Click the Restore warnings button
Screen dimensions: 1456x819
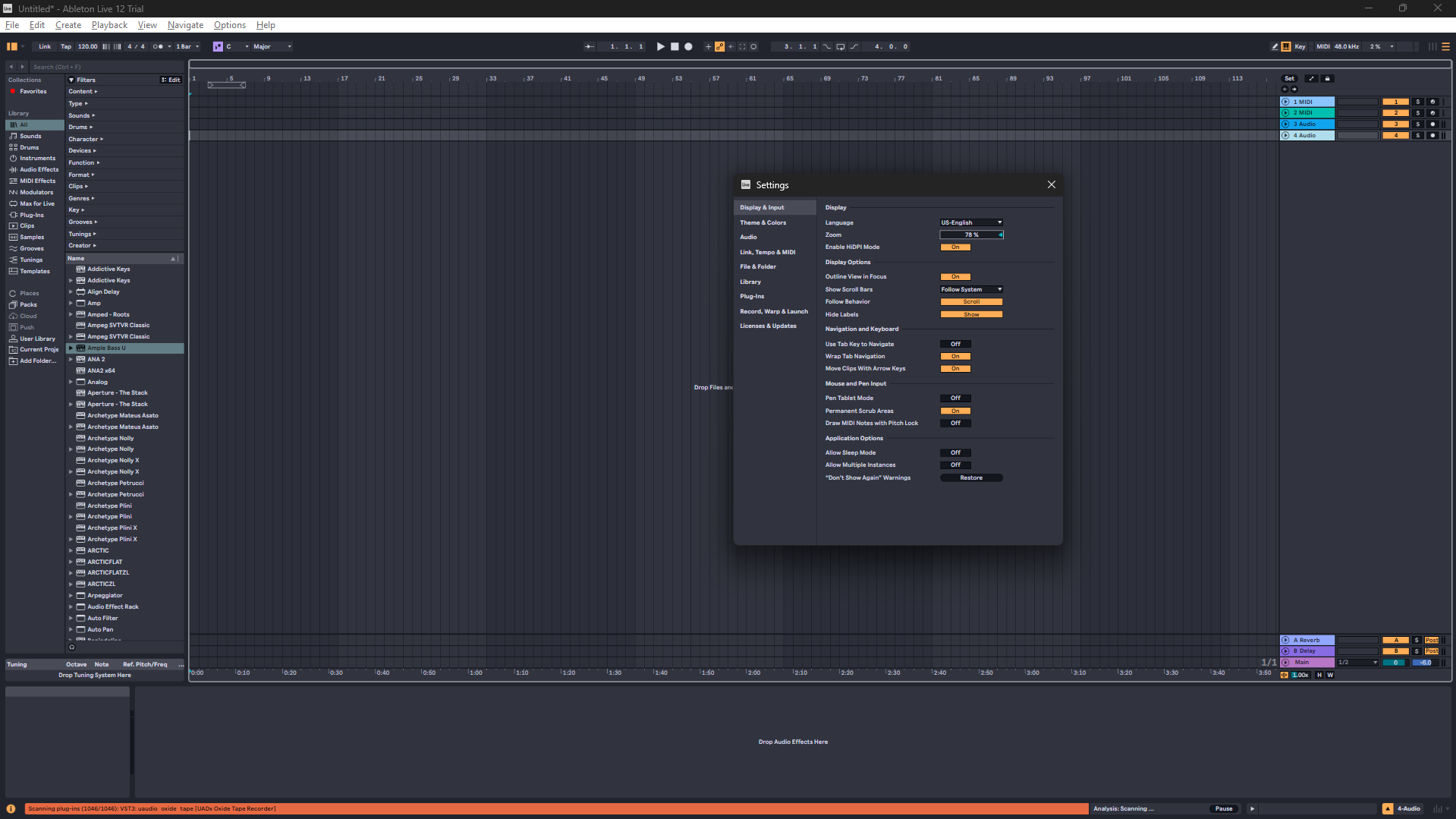[971, 478]
